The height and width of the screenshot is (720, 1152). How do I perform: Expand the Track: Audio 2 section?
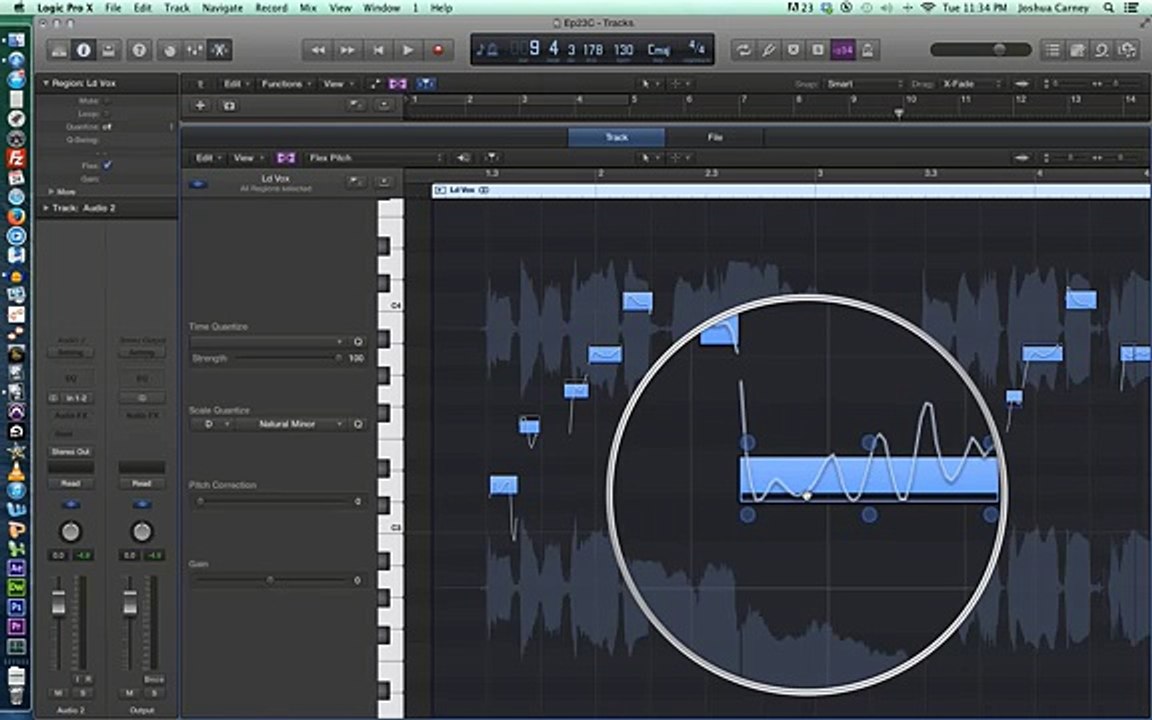click(46, 208)
